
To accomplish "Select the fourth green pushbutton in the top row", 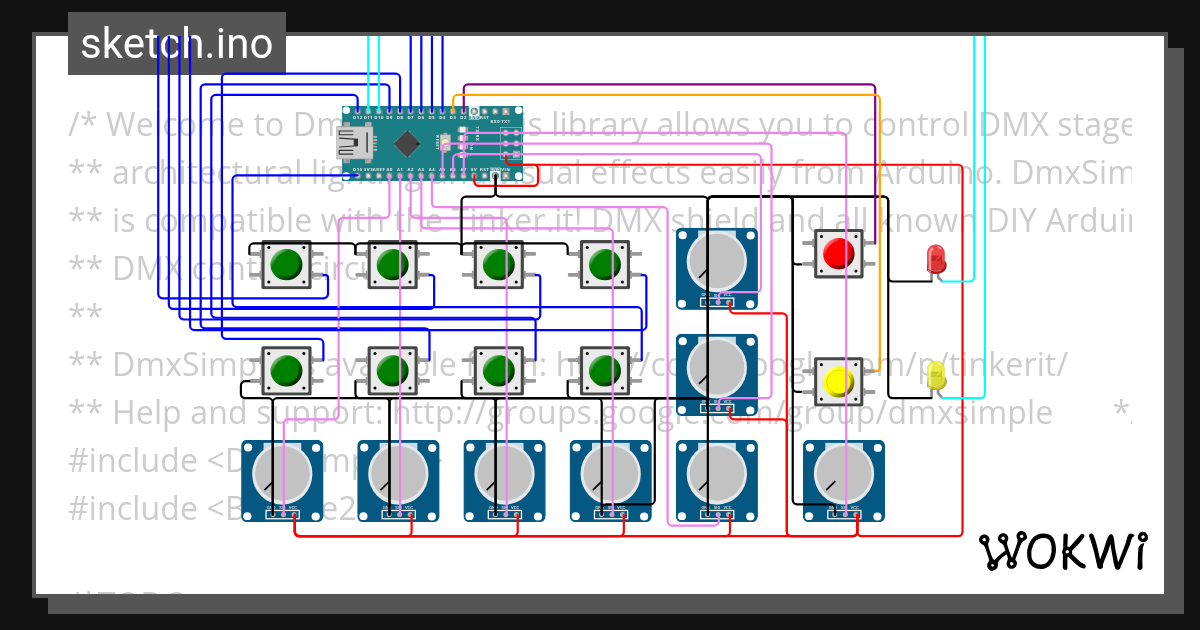I will pyautogui.click(x=603, y=266).
